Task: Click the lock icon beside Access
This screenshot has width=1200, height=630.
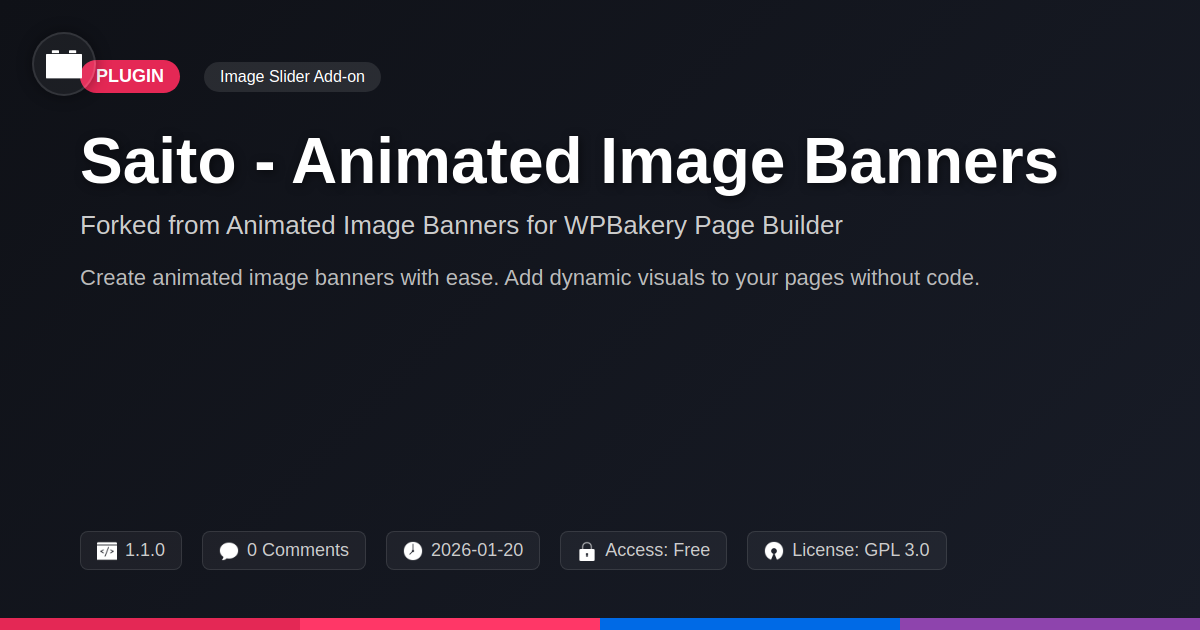Action: [x=587, y=551]
